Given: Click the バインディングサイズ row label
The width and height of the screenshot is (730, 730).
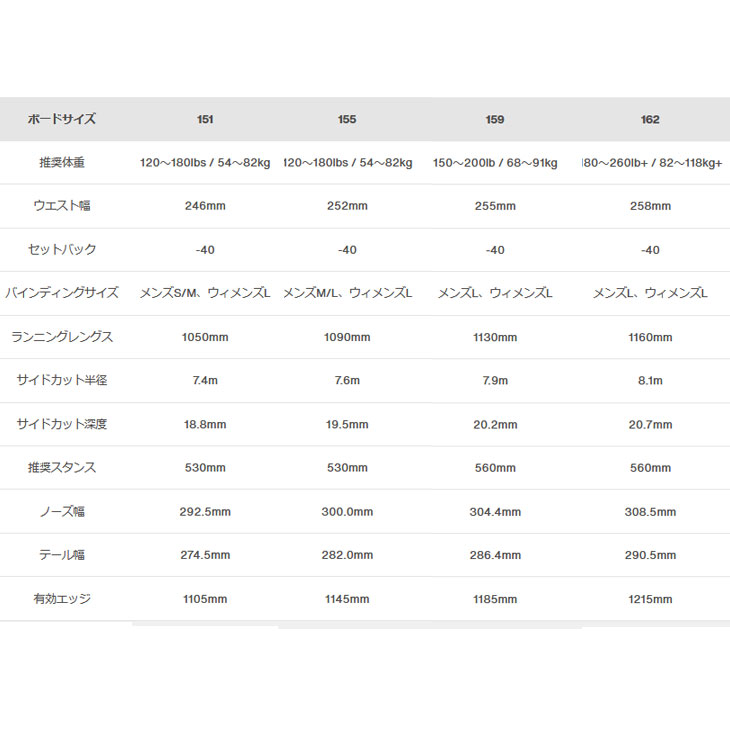Looking at the screenshot, I should pyautogui.click(x=62, y=293).
